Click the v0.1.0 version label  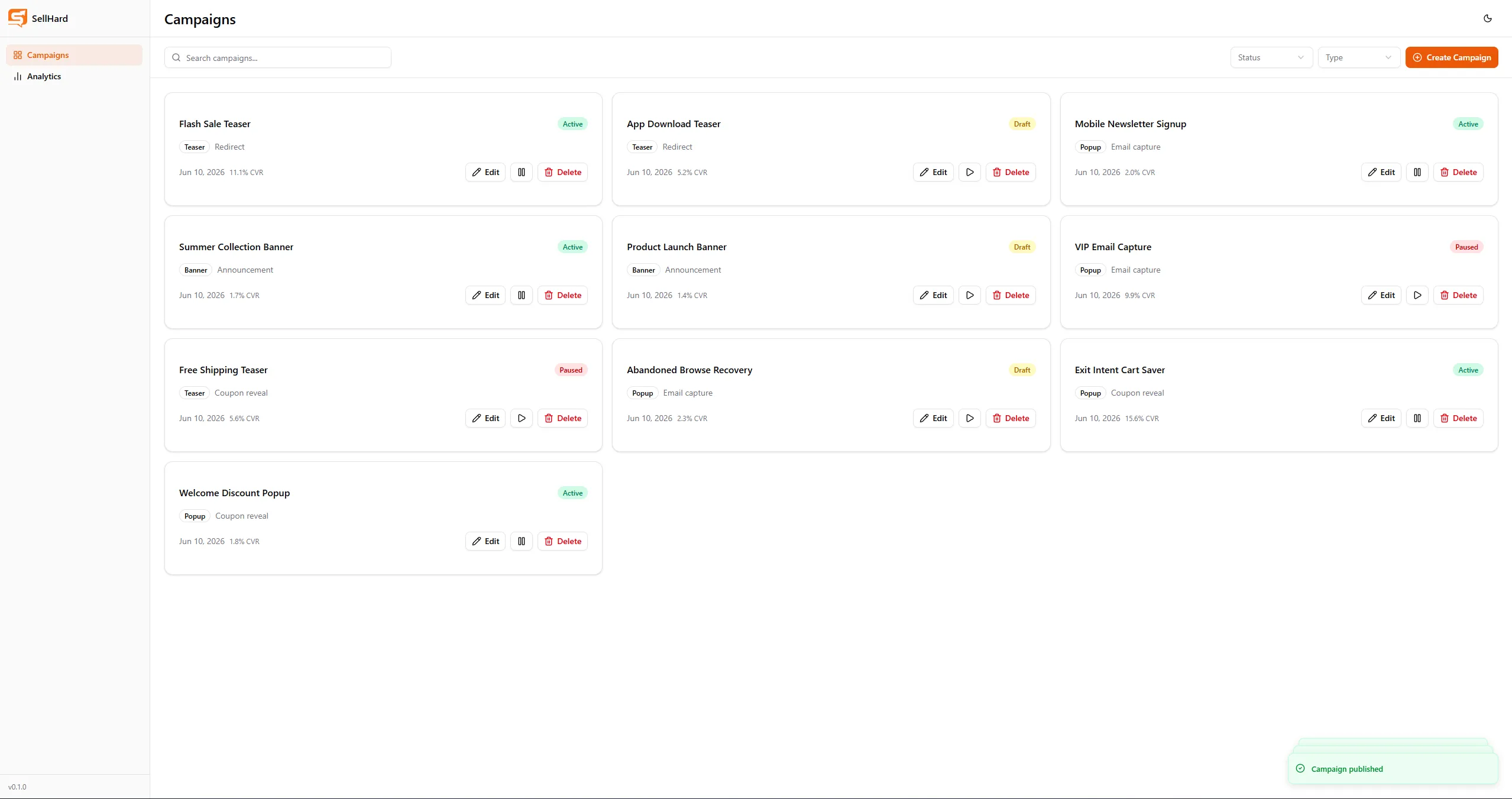coord(17,787)
